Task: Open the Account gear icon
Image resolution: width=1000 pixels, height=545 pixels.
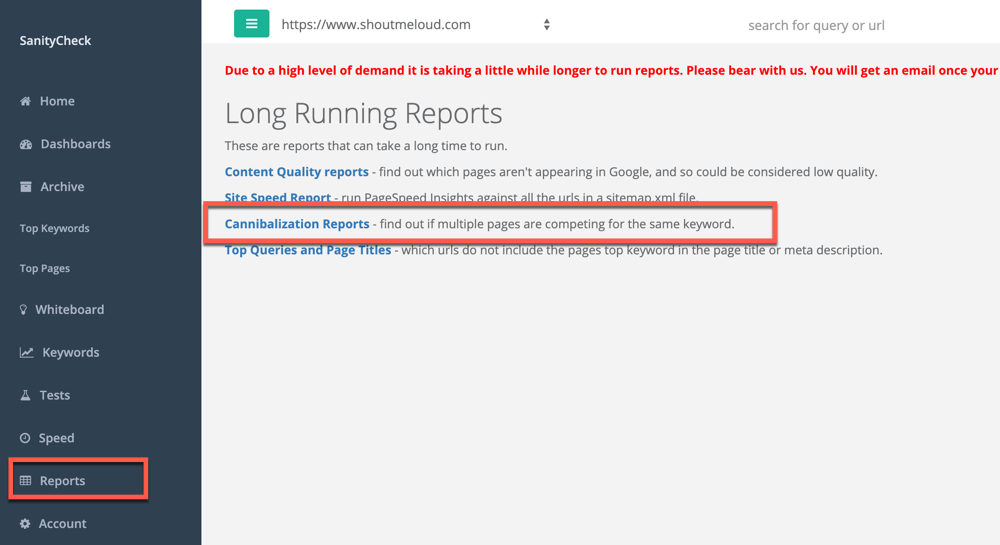Action: (25, 523)
